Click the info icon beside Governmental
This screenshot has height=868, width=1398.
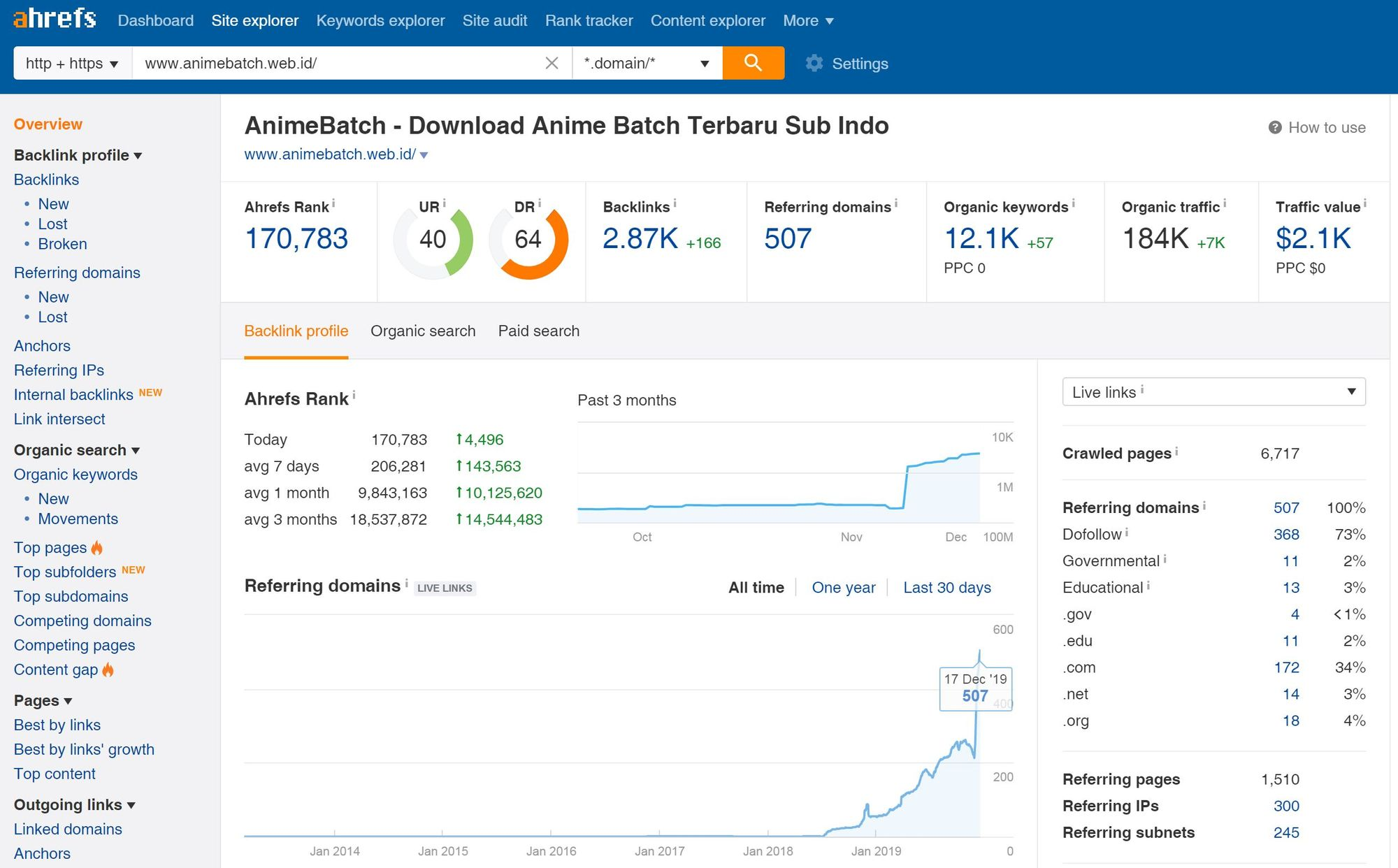1165,559
